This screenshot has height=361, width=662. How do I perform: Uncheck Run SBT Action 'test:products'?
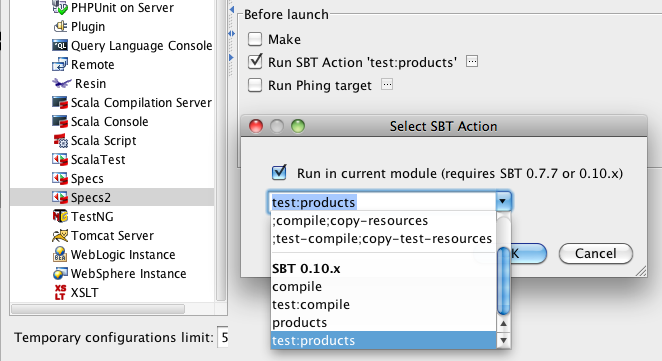[255, 62]
